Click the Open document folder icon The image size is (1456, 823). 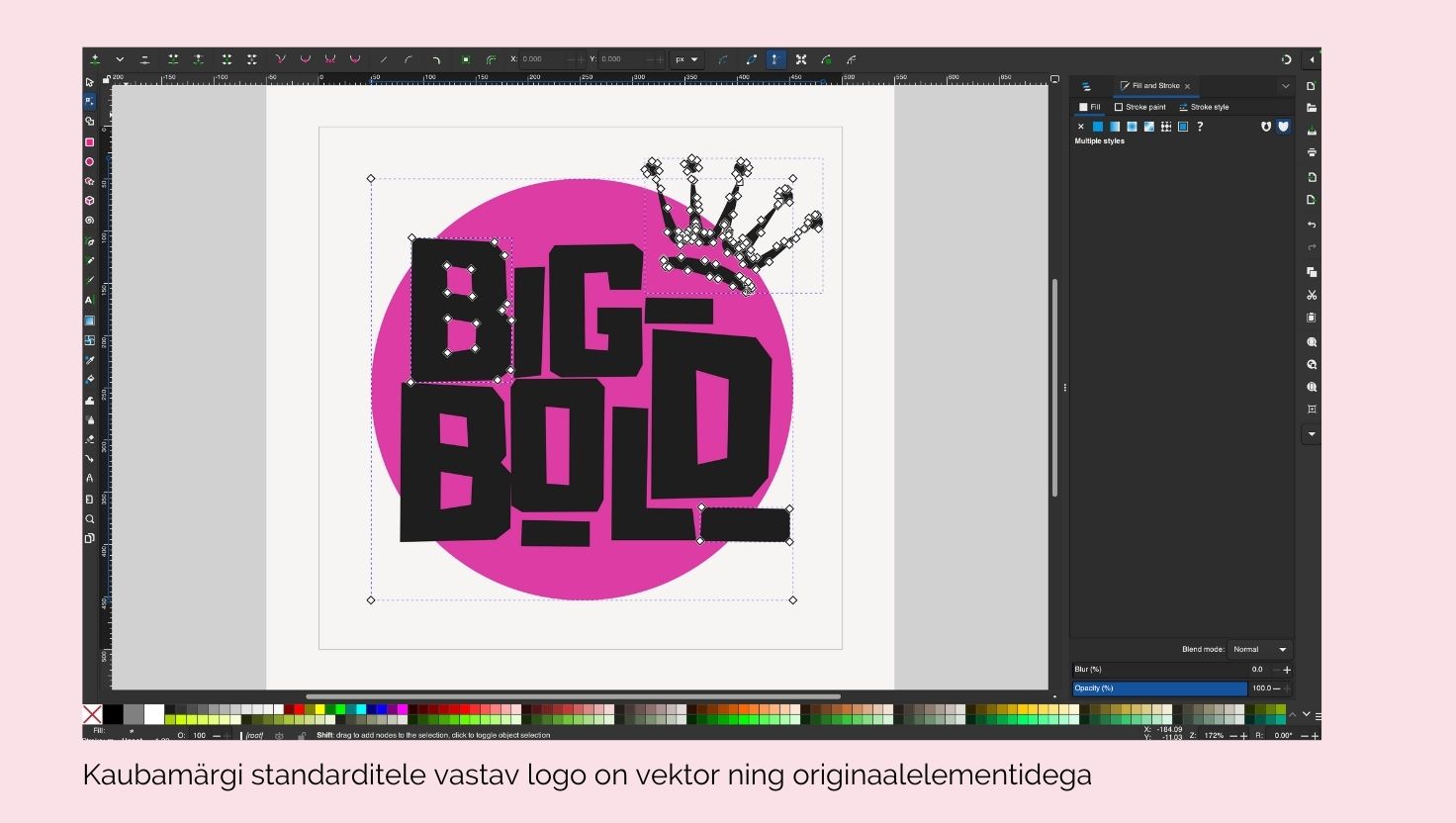[x=1312, y=108]
